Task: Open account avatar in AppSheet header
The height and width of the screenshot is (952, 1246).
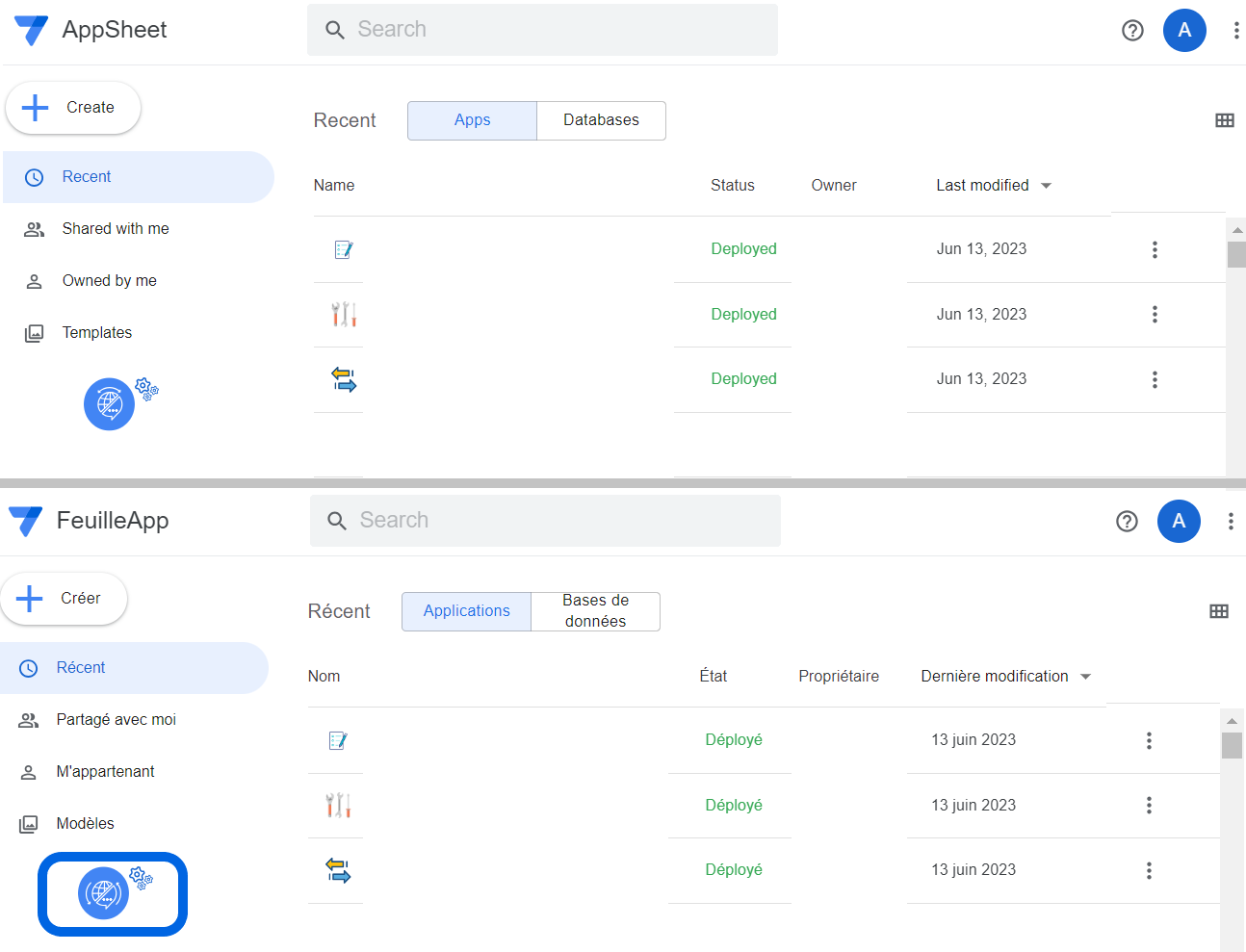Action: tap(1184, 30)
